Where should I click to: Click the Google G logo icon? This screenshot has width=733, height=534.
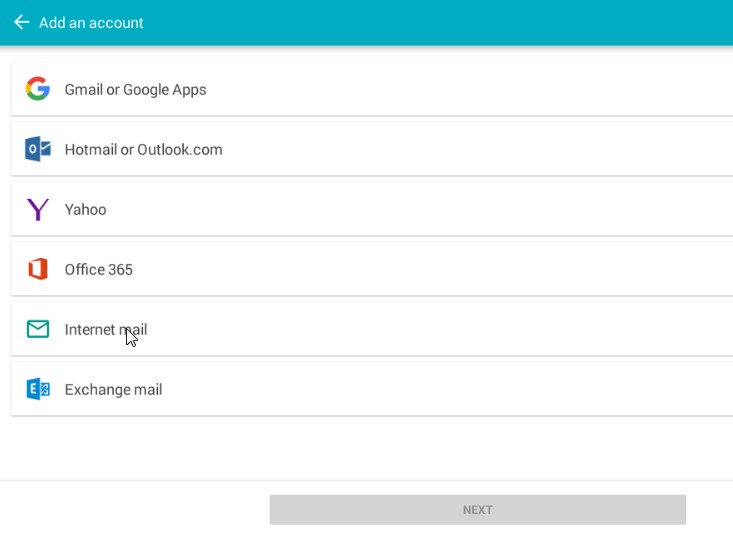coord(38,89)
